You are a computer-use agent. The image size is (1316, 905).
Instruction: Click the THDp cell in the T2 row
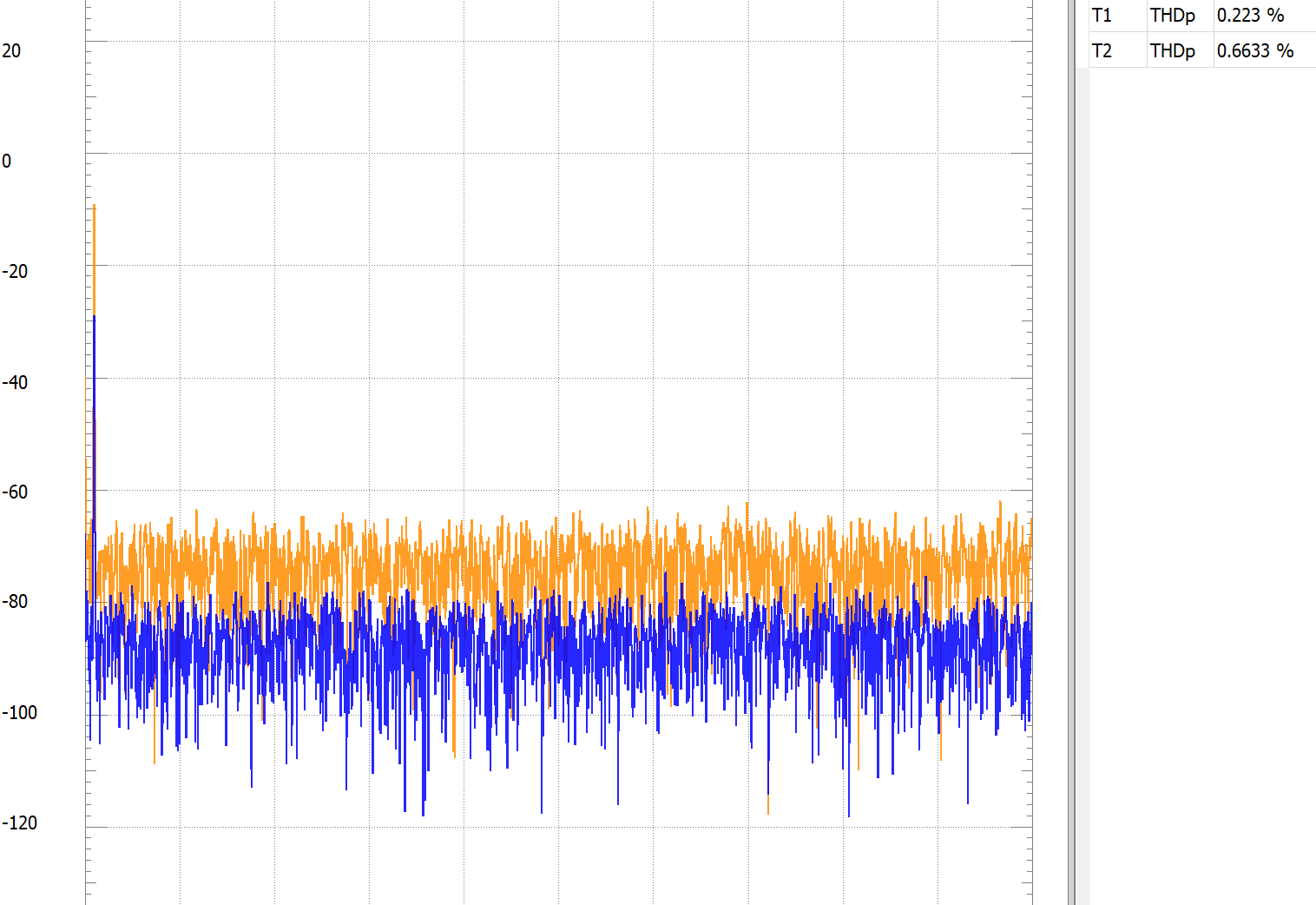tap(1172, 51)
